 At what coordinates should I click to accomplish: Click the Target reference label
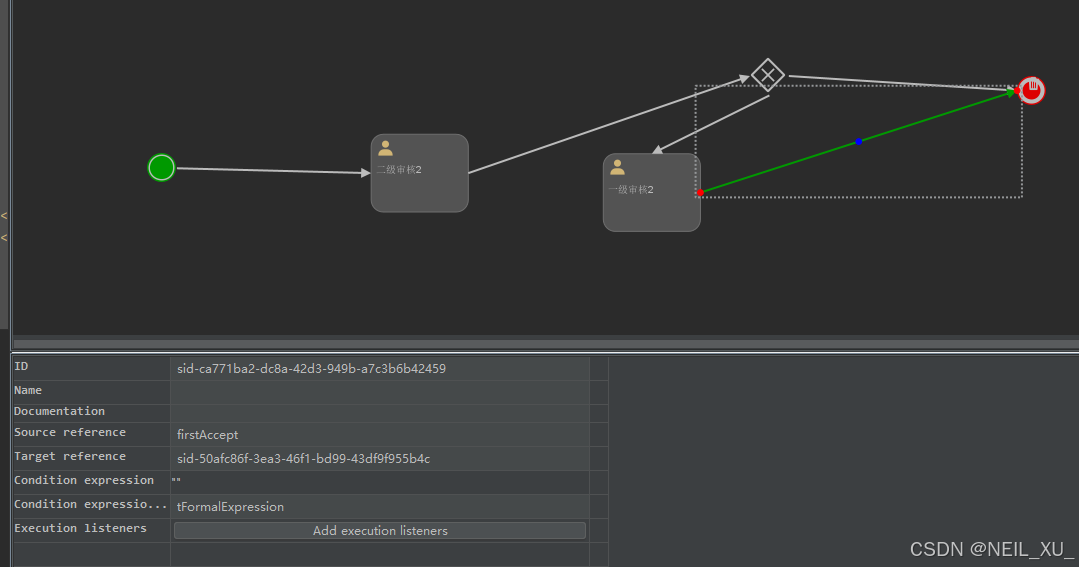70,456
